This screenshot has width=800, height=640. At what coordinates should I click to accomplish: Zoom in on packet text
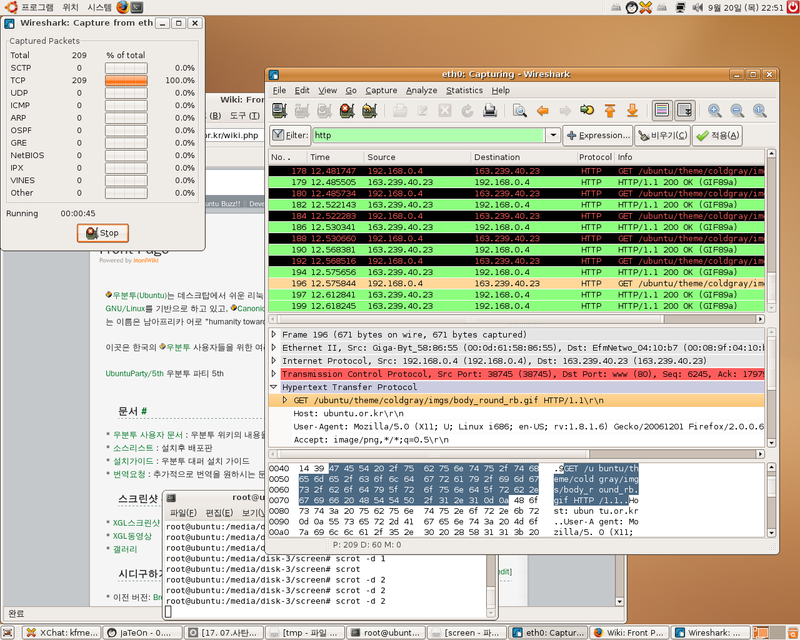[x=714, y=110]
